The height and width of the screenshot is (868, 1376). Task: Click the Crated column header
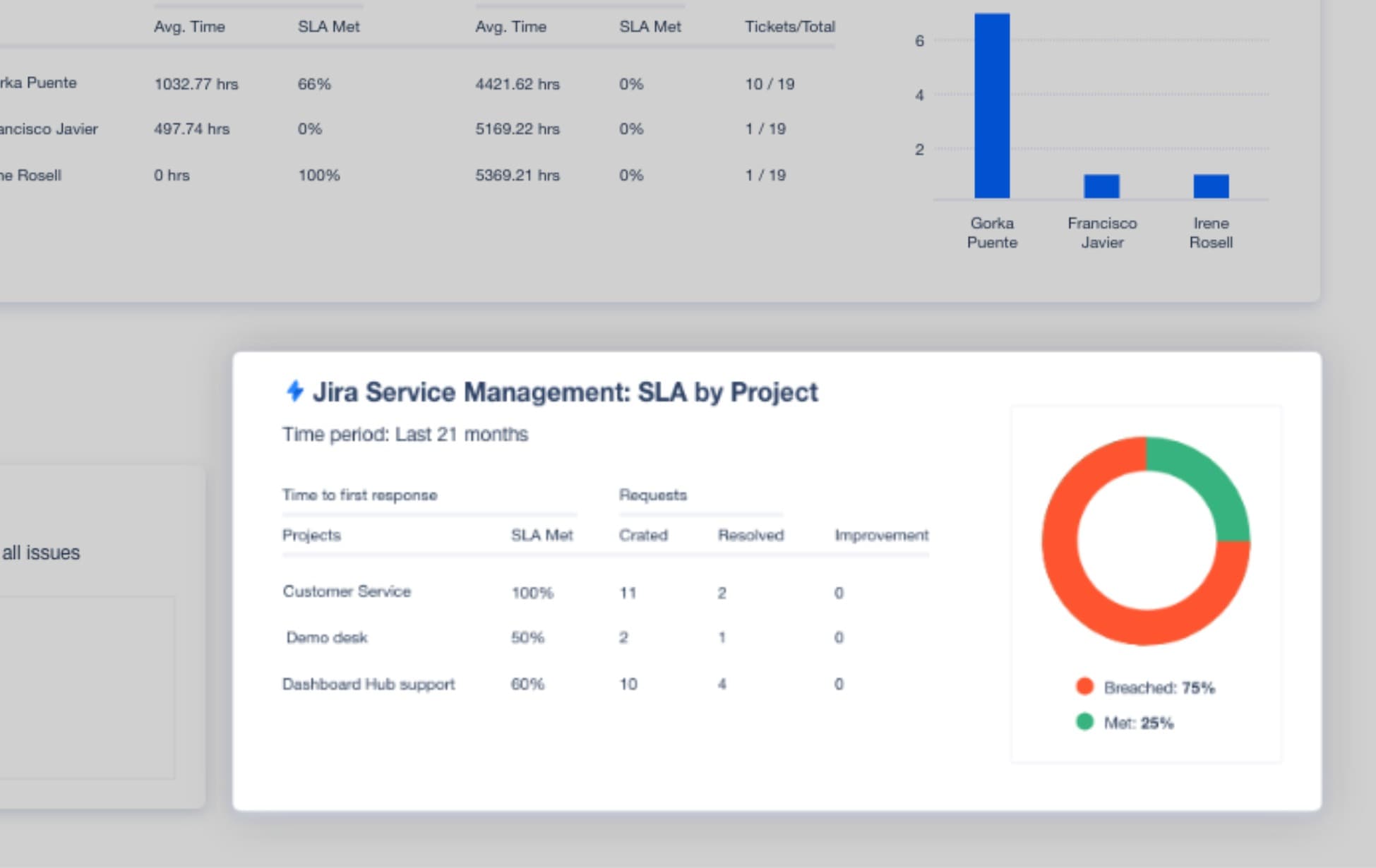(642, 535)
